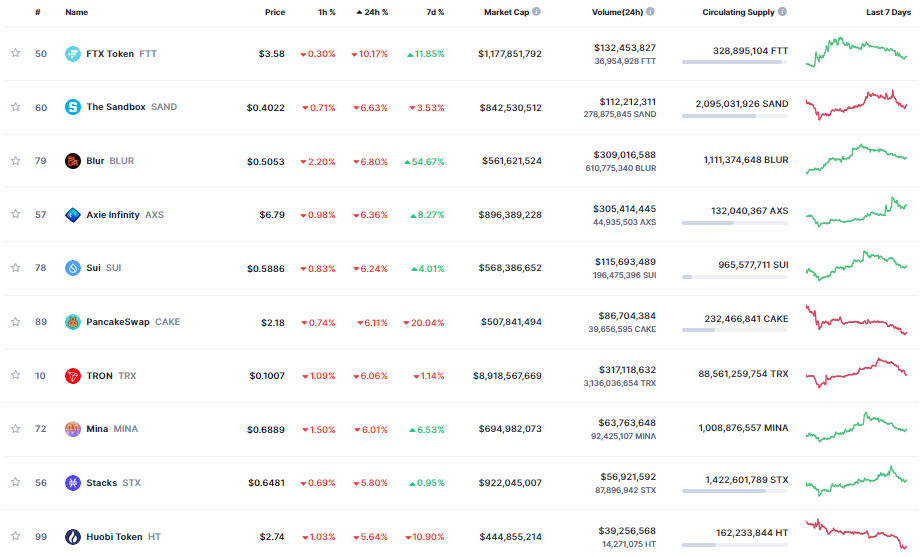Click the PancakeSwap coin logo
This screenshot has height=557, width=921.
(x=72, y=322)
